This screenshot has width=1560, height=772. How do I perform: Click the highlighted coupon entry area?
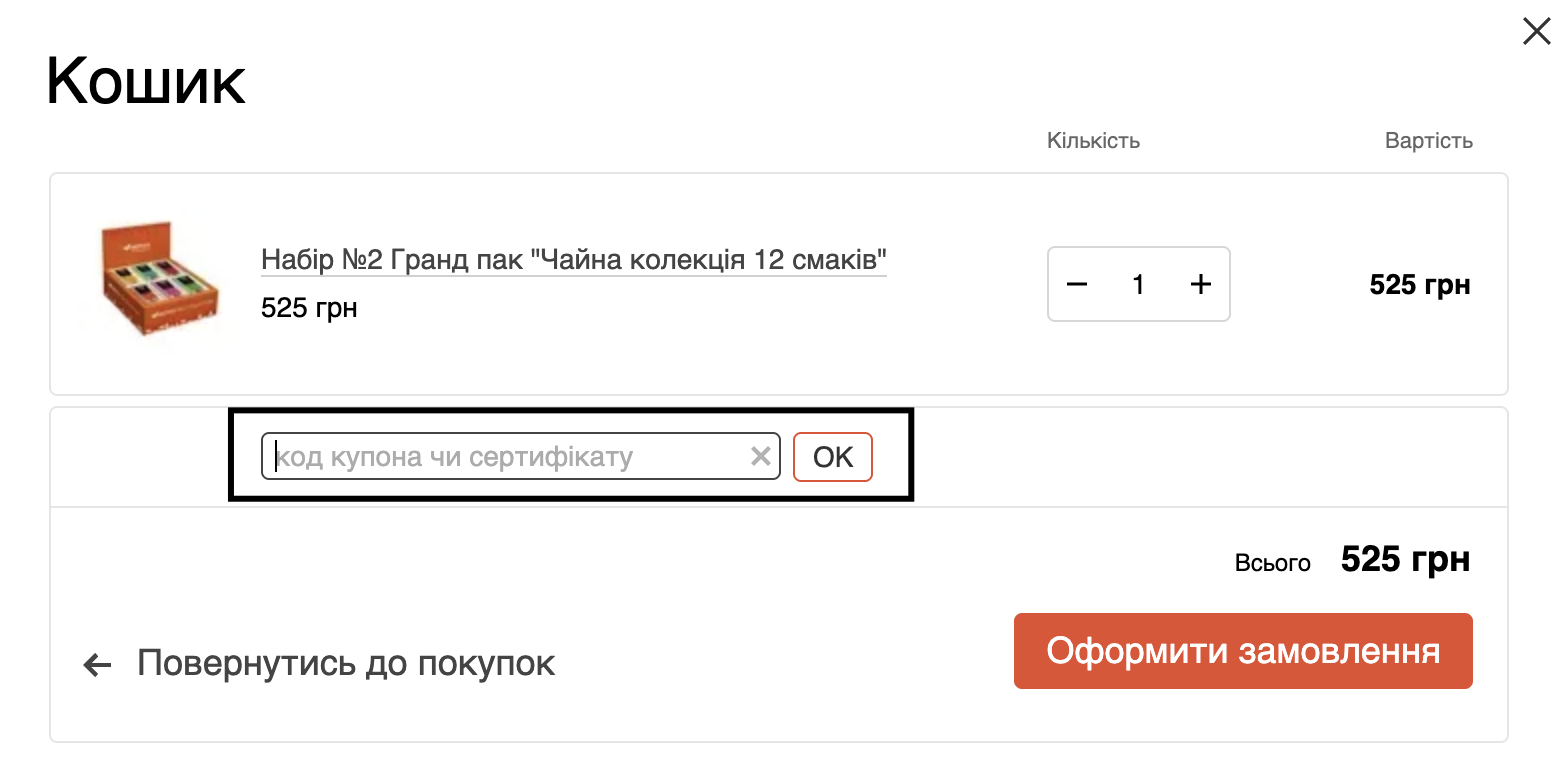pos(570,456)
